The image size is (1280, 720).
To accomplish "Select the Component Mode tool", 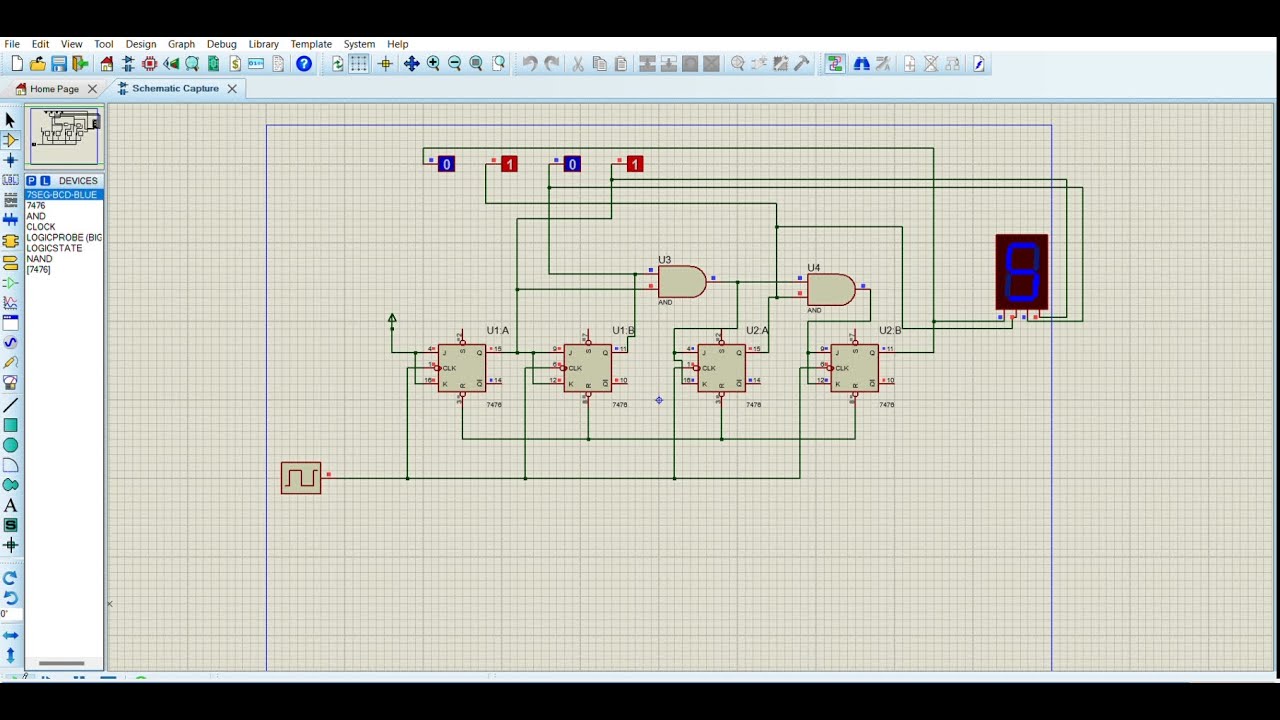I will [10, 140].
